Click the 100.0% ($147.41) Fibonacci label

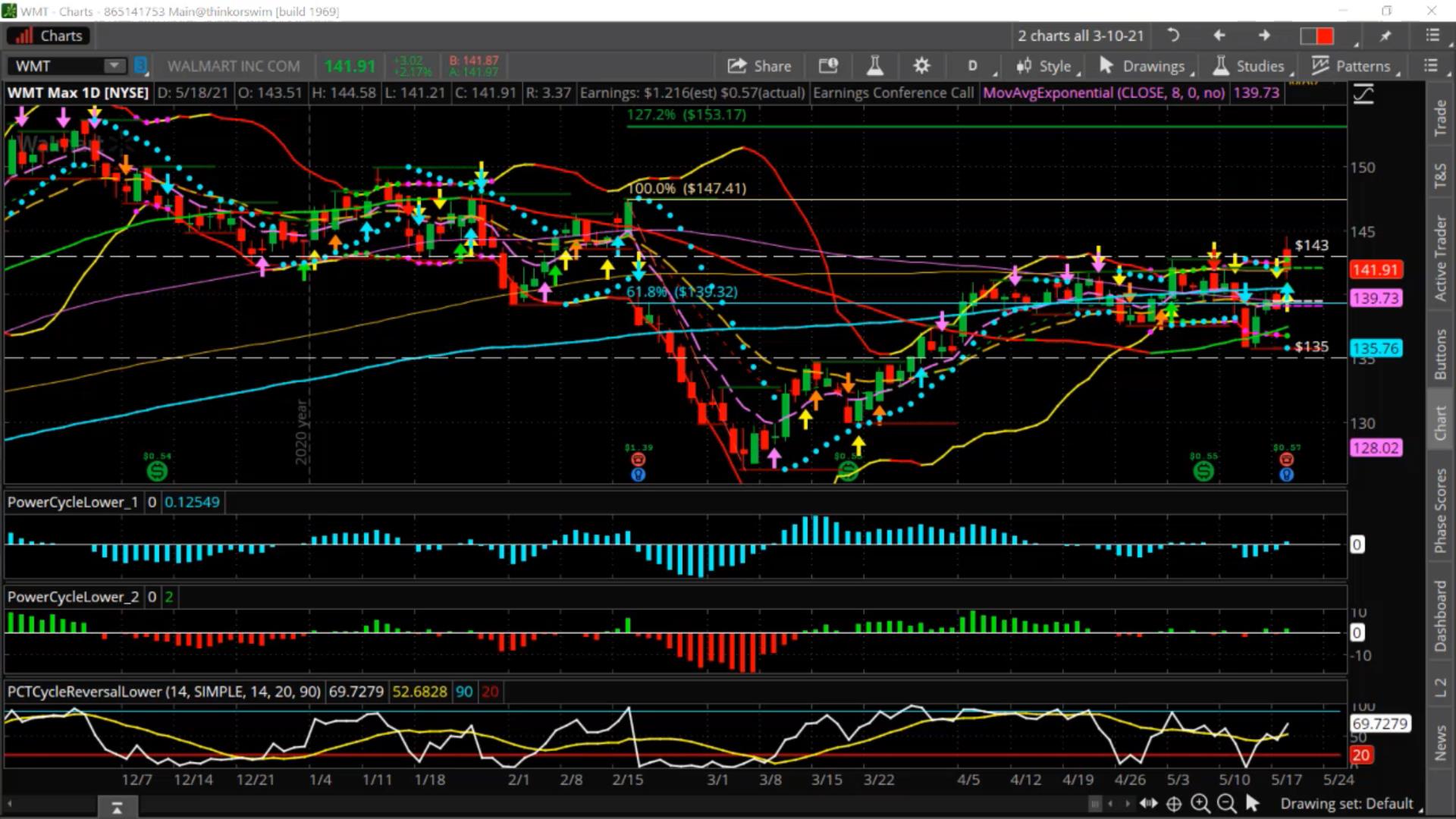pos(686,188)
